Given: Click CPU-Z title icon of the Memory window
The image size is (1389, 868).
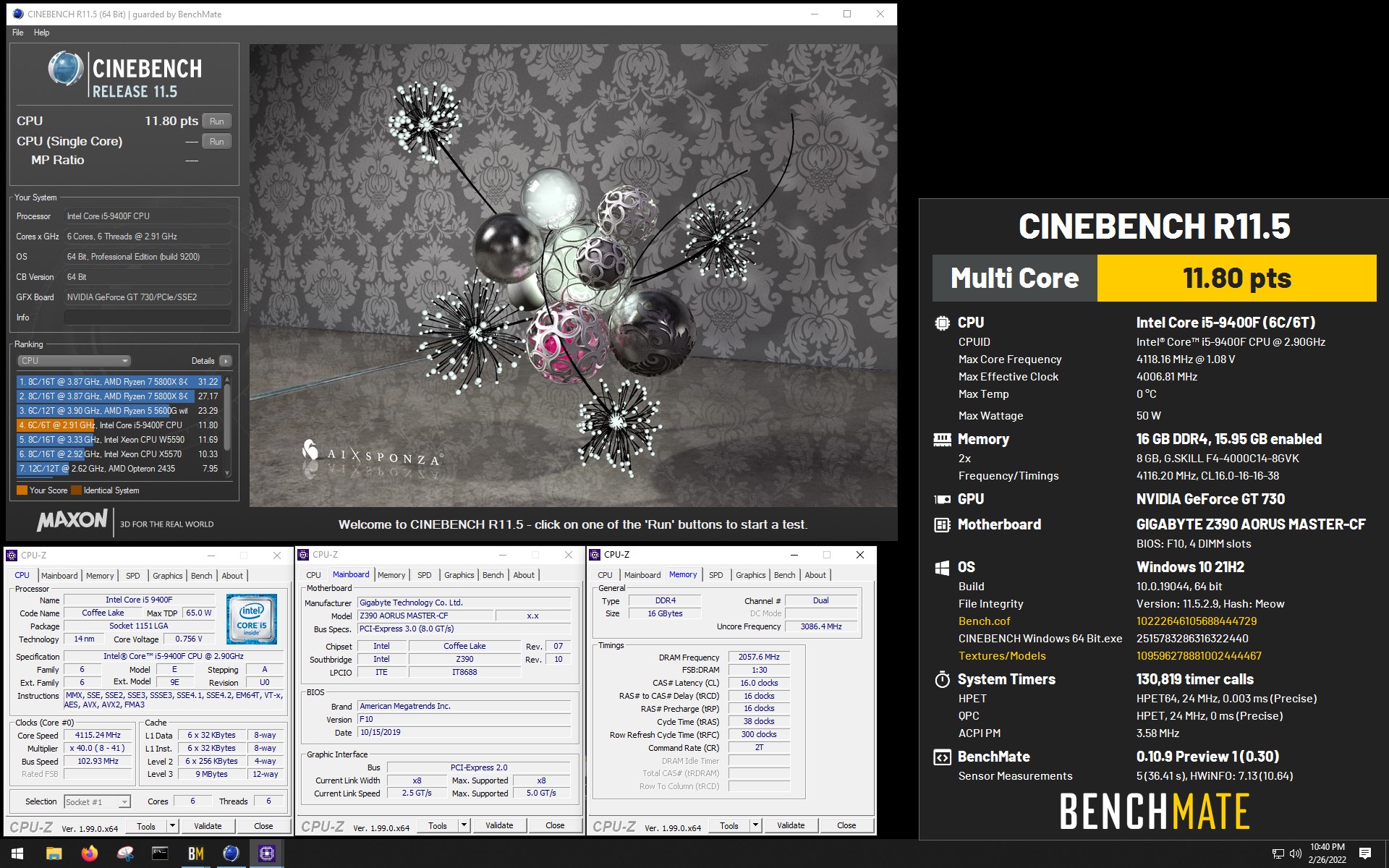Looking at the screenshot, I should 595,555.
